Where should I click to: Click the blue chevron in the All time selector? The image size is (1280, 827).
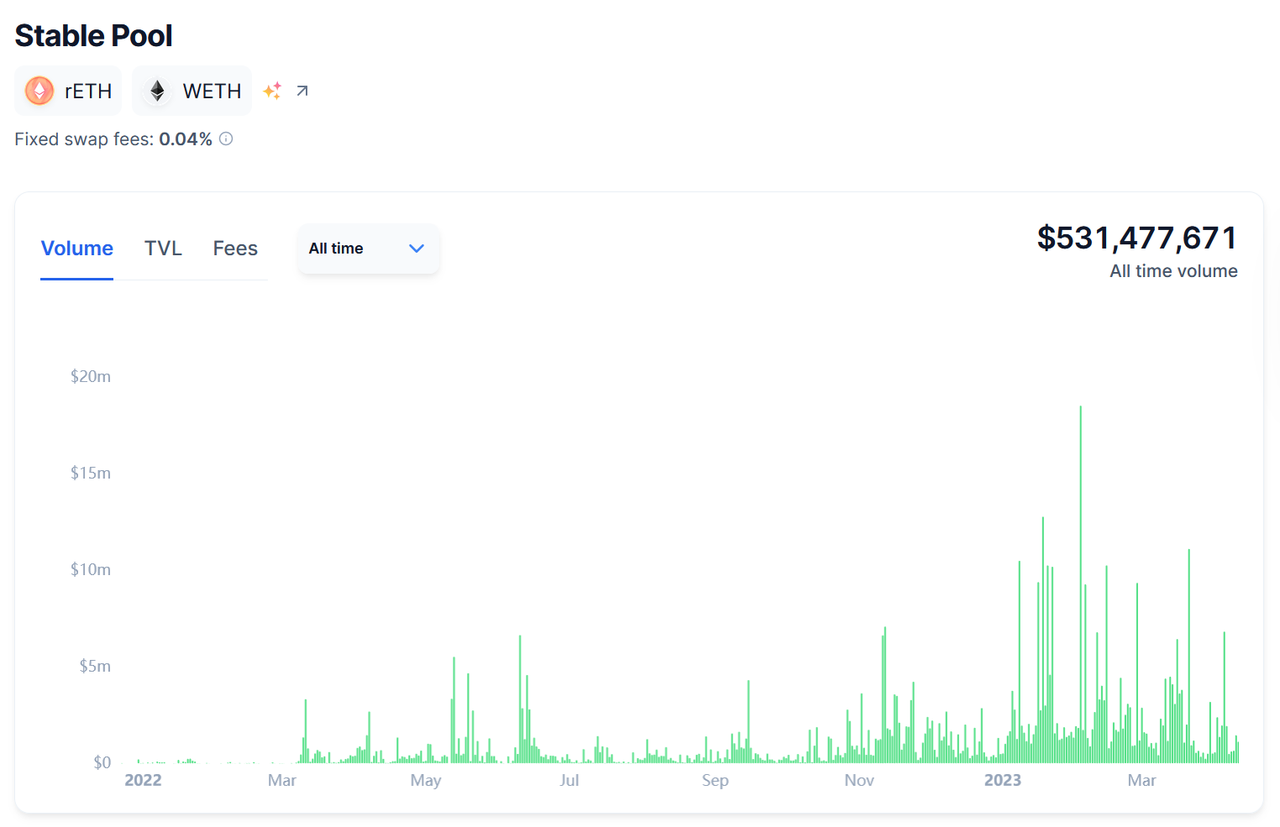click(x=417, y=248)
